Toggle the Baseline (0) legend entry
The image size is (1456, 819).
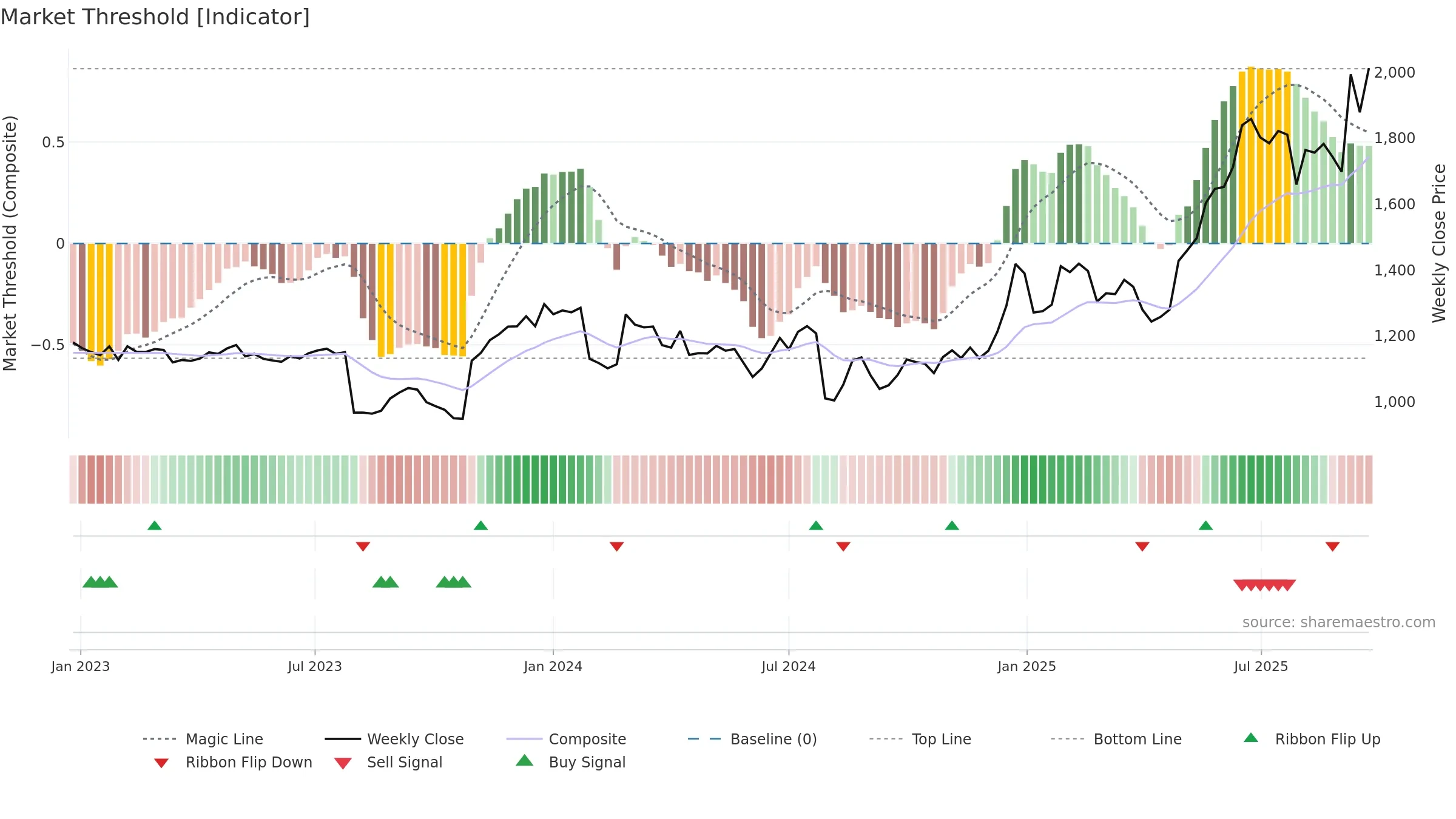click(752, 739)
